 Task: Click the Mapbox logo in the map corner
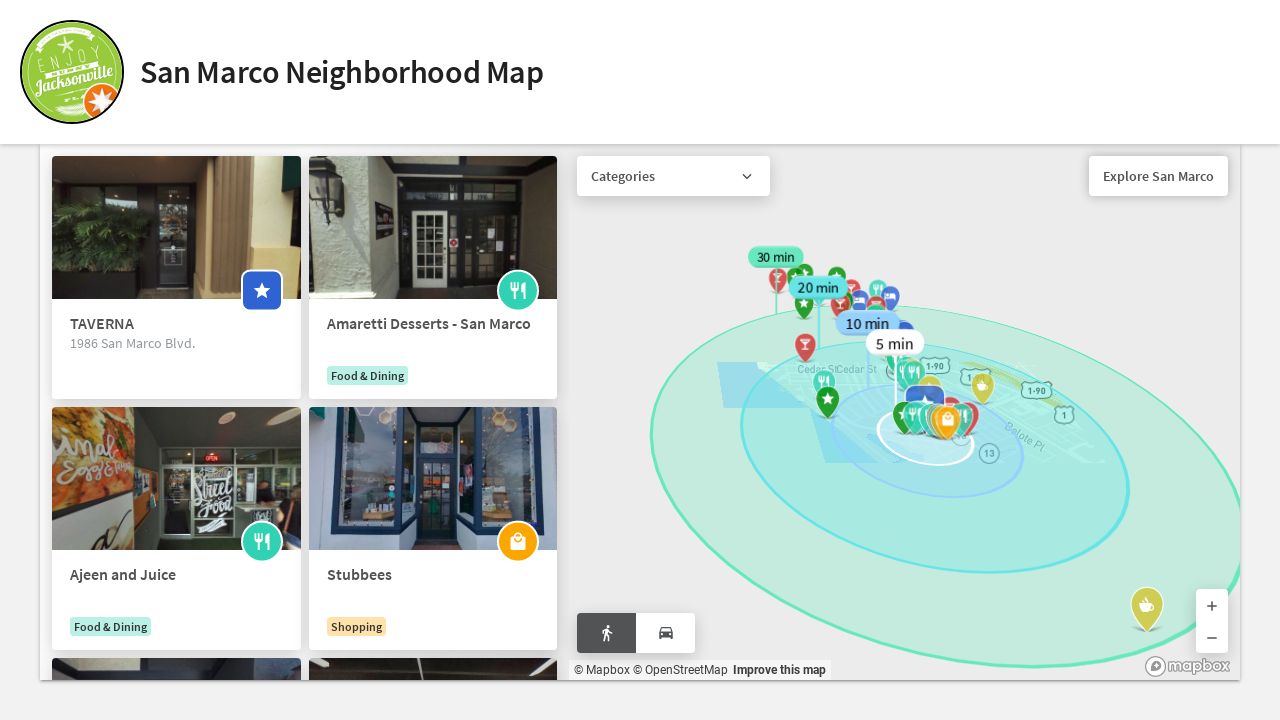coord(1188,666)
